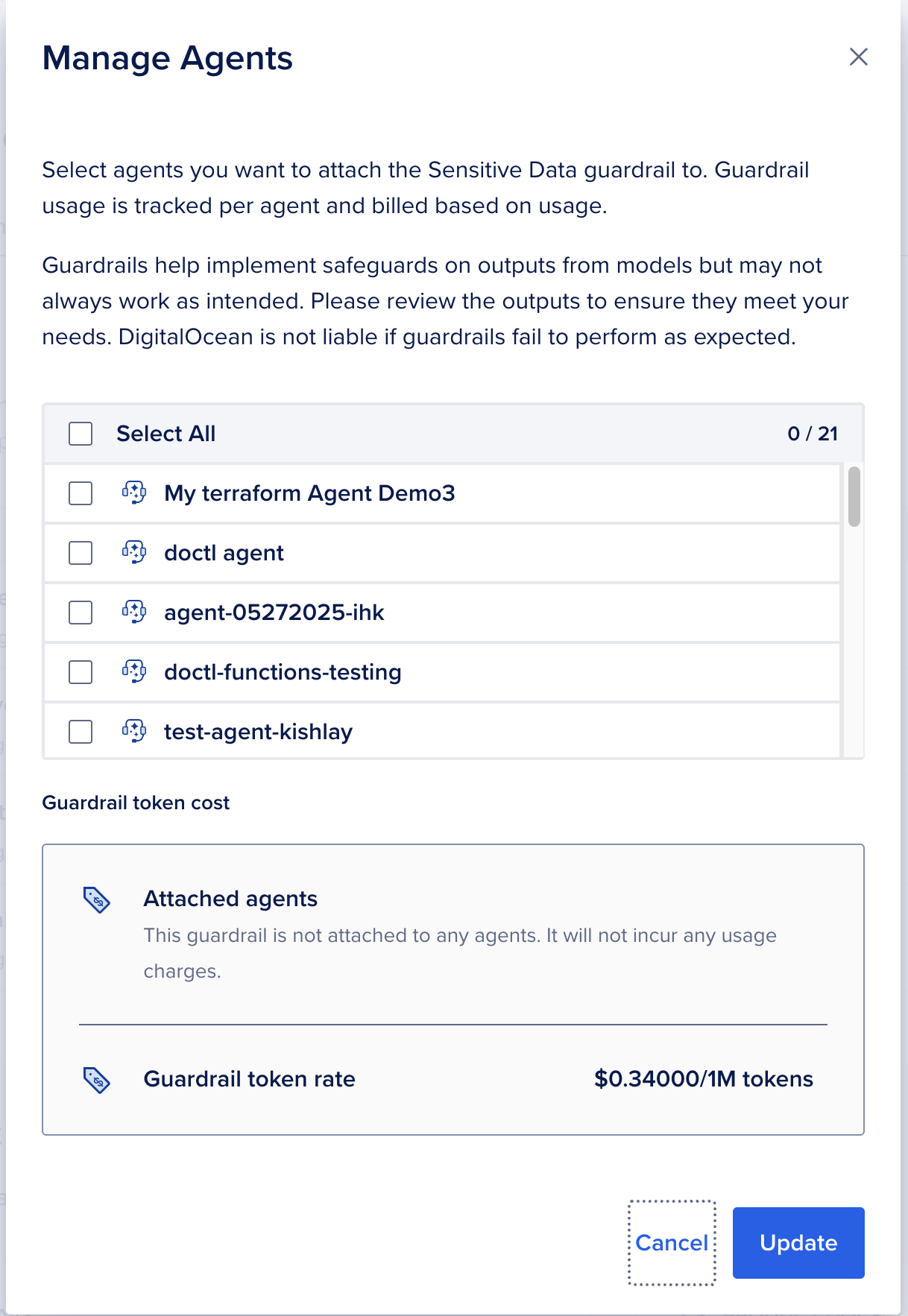The width and height of the screenshot is (908, 1316).
Task: Click the blue Update button
Action: point(798,1243)
